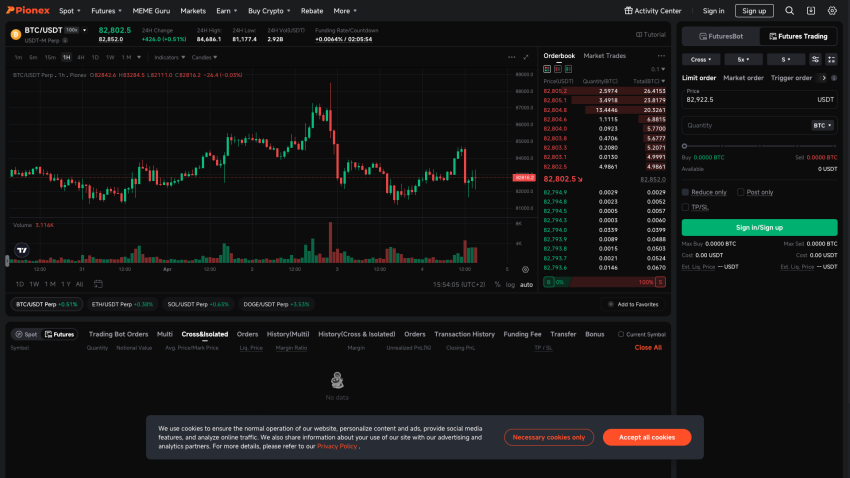Image resolution: width=850 pixels, height=478 pixels.
Task: Select combined buy/sell orderbook view icon
Action: pos(547,69)
